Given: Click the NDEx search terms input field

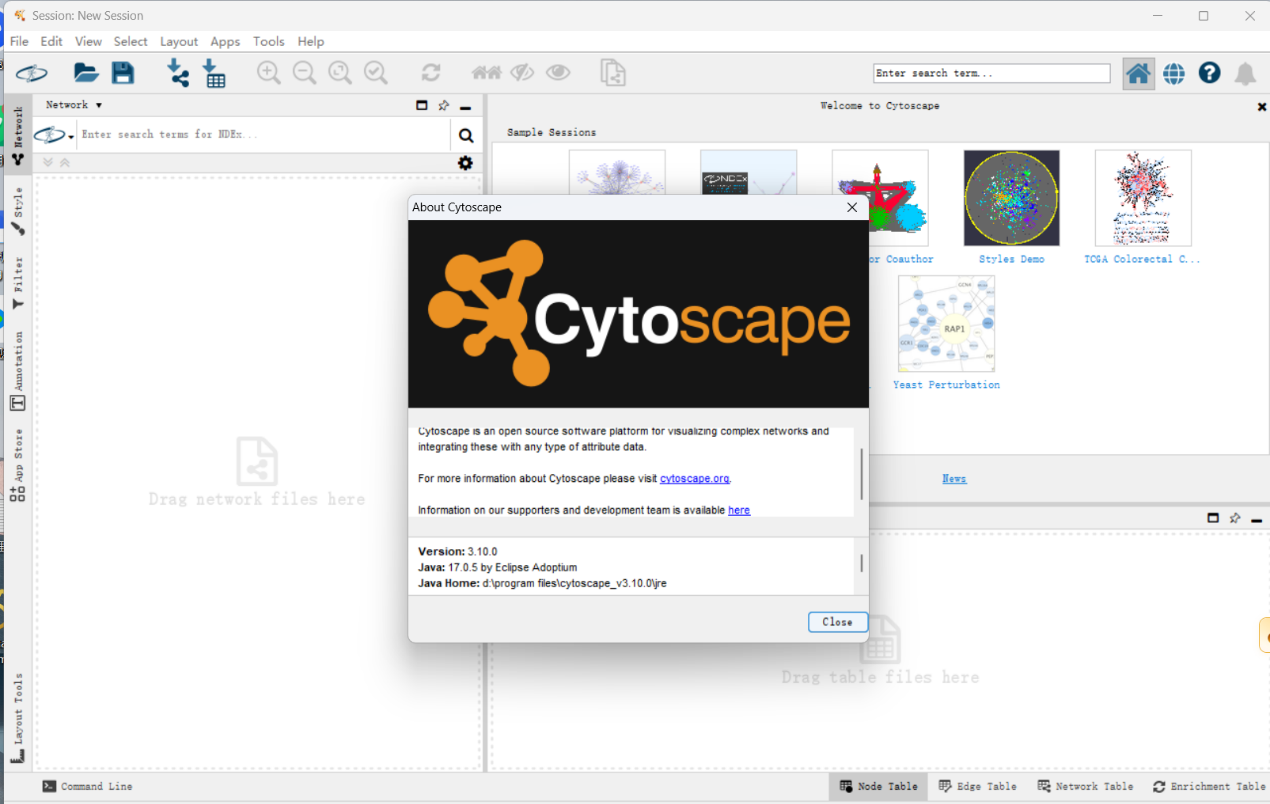Looking at the screenshot, I should pos(264,135).
